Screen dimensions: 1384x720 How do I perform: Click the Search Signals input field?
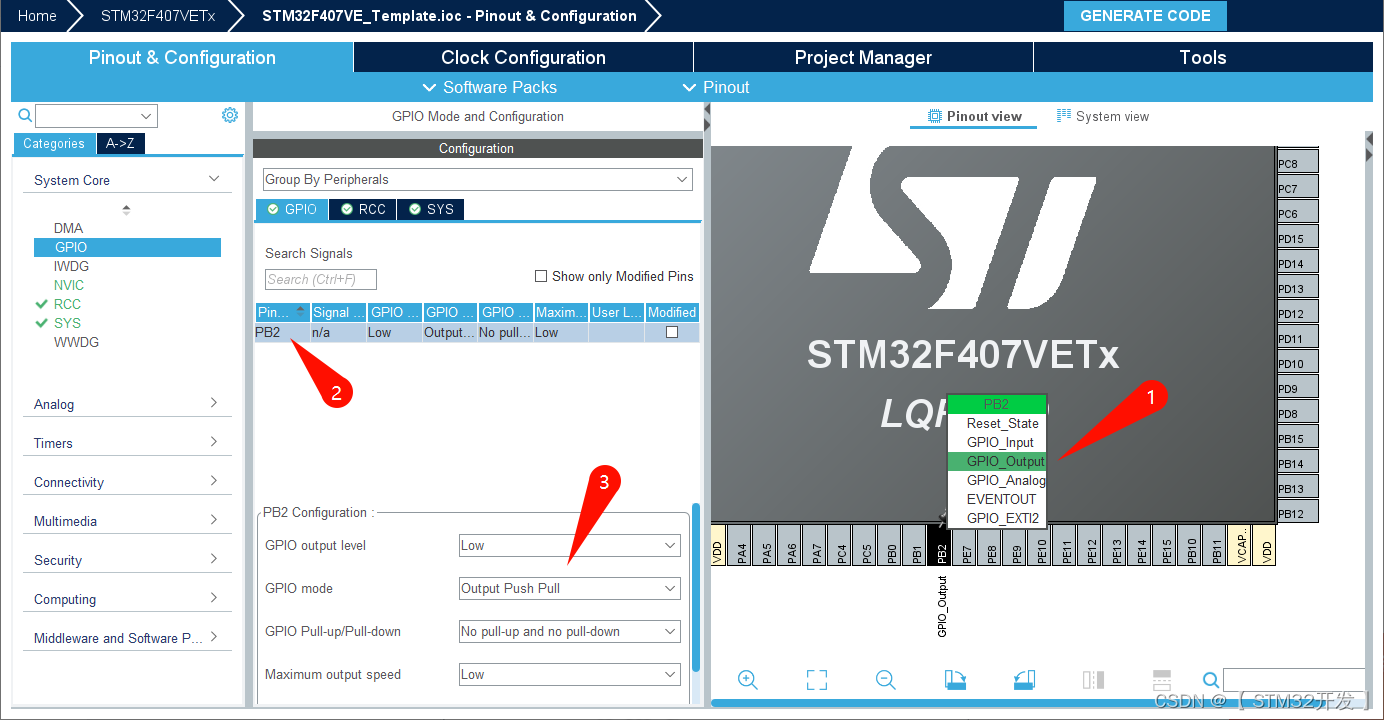[321, 280]
